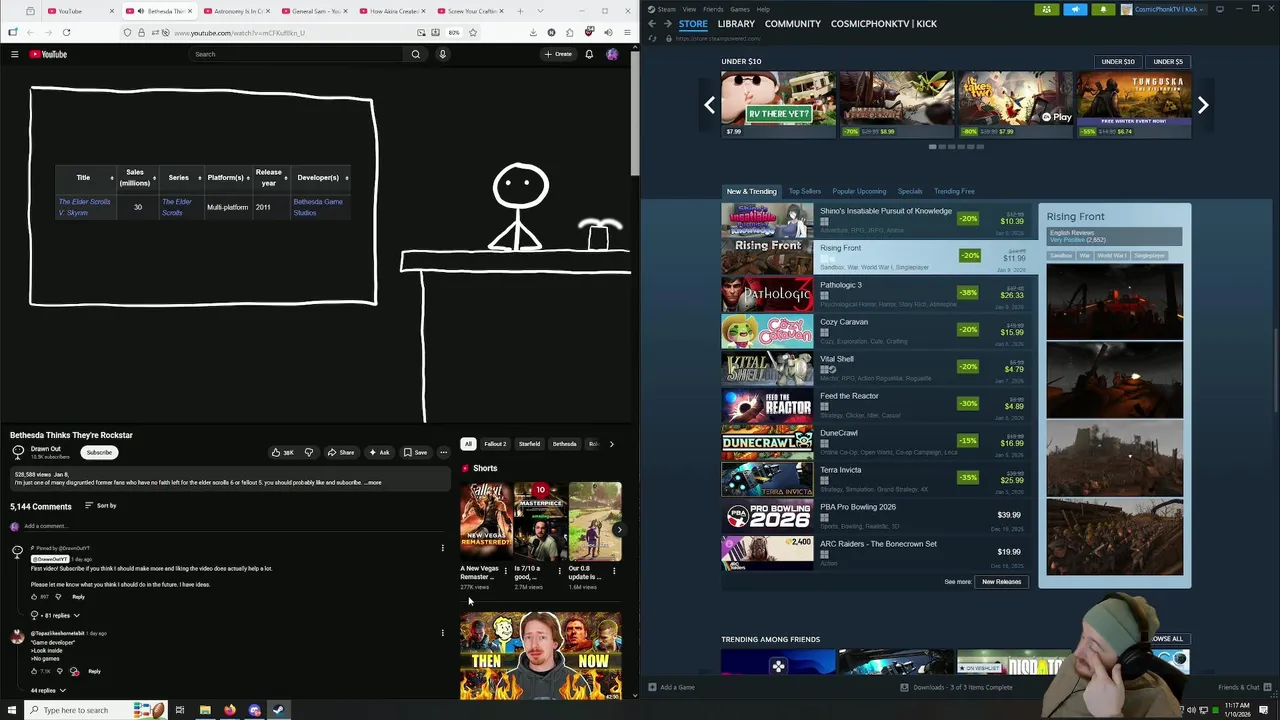Open Steam Games menu
The image size is (1280, 720).
point(739,9)
